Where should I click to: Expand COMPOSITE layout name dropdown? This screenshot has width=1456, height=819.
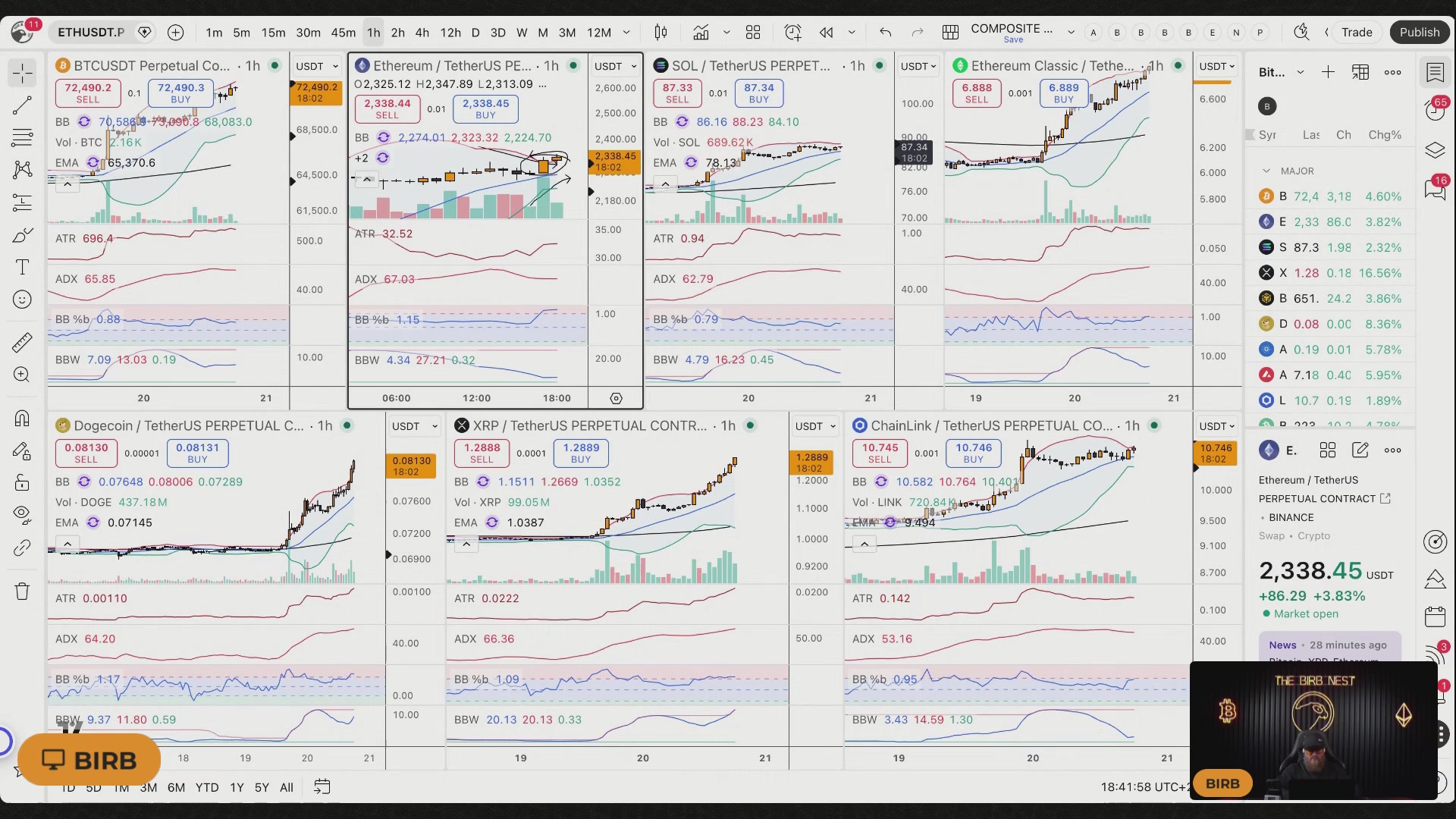(x=1071, y=33)
